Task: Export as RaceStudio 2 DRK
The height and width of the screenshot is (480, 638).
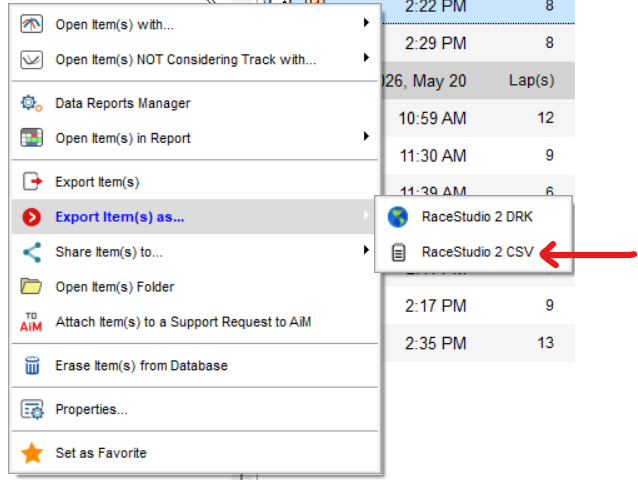Action: point(474,217)
